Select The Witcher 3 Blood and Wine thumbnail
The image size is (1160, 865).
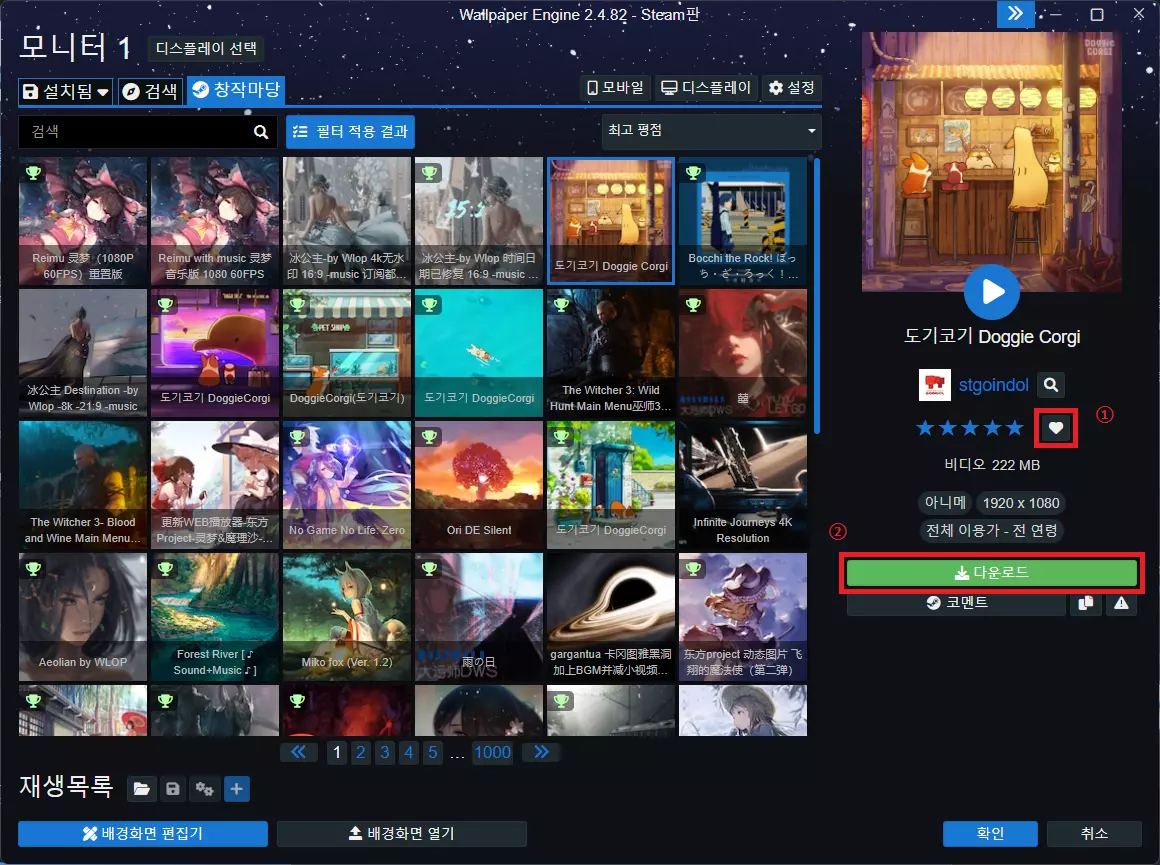(x=83, y=485)
